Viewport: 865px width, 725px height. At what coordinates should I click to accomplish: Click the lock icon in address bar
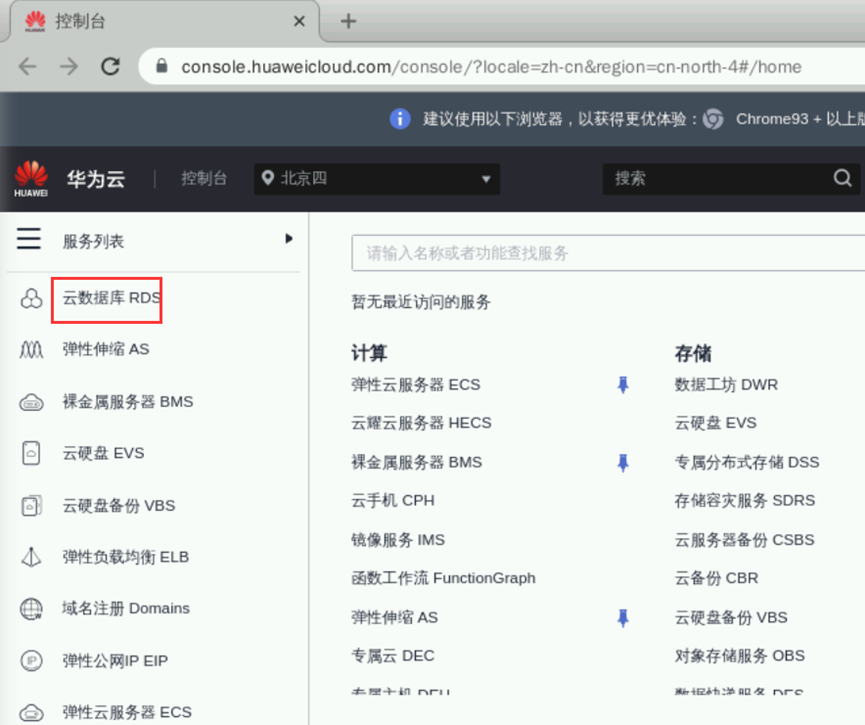[162, 66]
